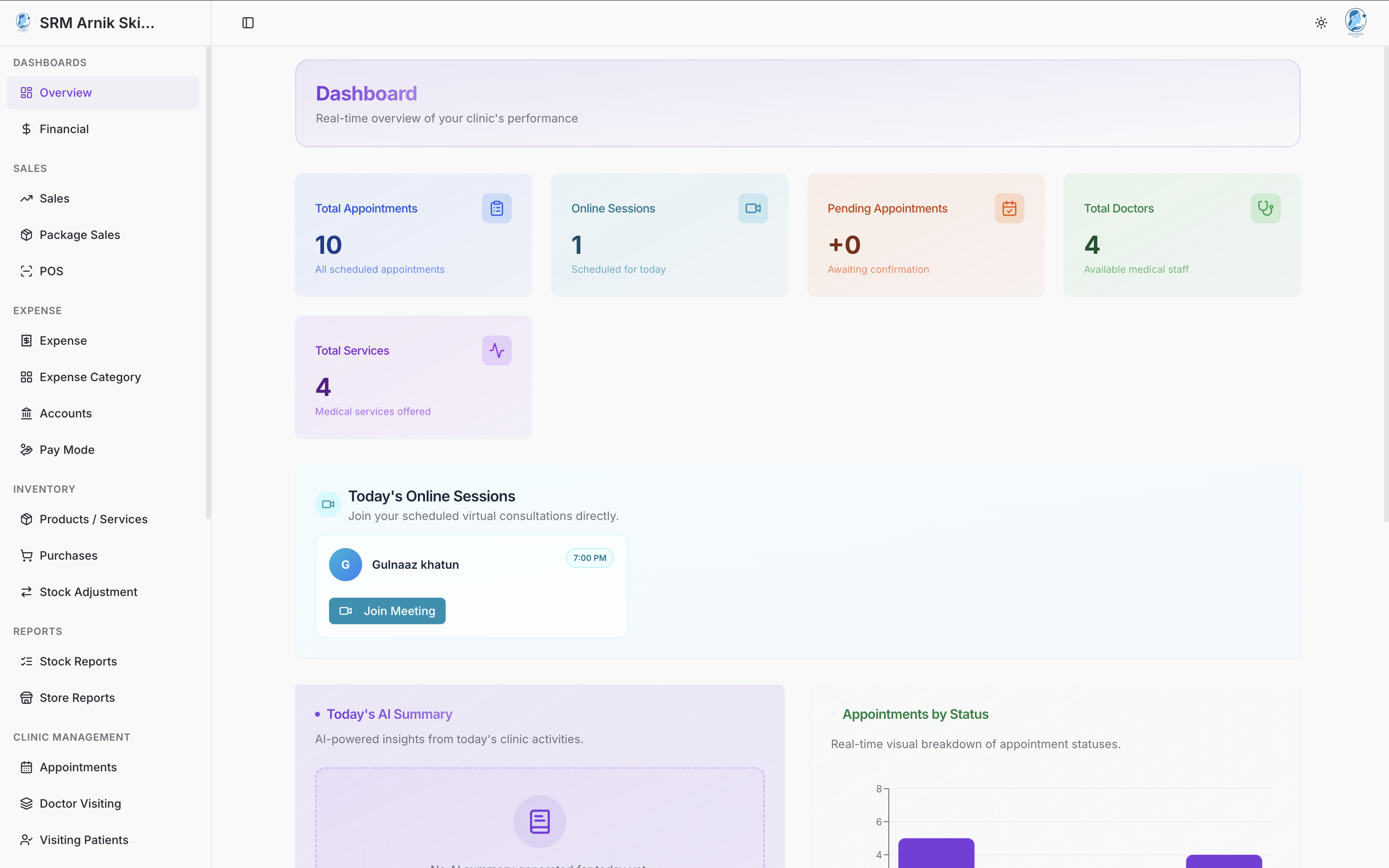The width and height of the screenshot is (1389, 868).
Task: Click the clipboard icon on Total Appointments card
Action: [496, 208]
